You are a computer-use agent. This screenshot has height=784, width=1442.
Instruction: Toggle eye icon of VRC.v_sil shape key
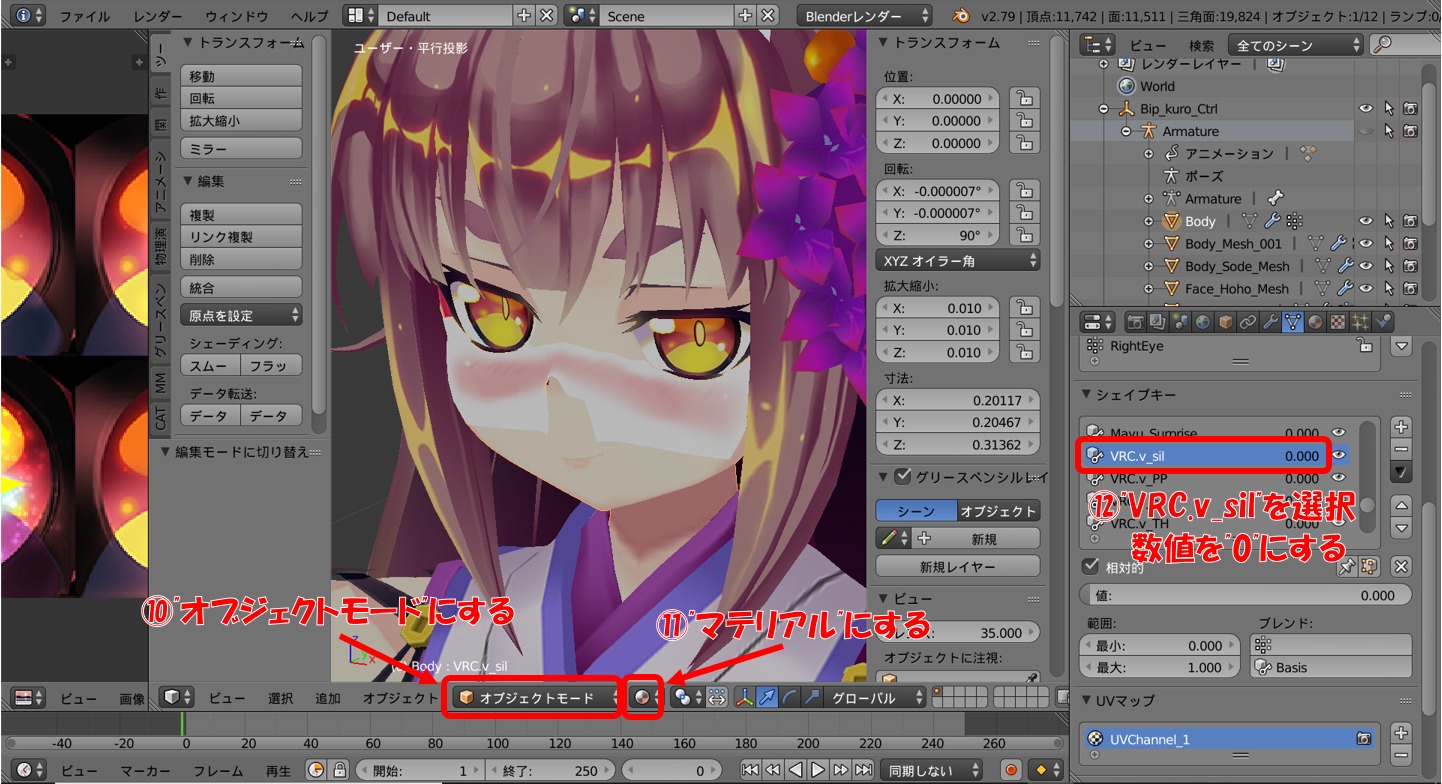1338,455
